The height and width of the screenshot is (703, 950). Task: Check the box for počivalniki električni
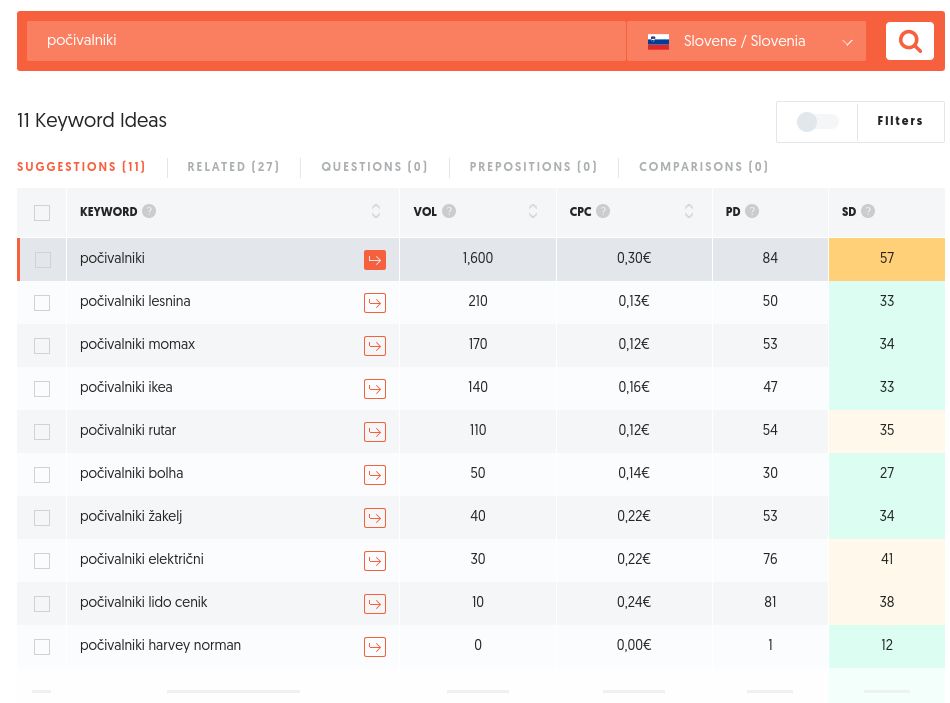coord(42,561)
